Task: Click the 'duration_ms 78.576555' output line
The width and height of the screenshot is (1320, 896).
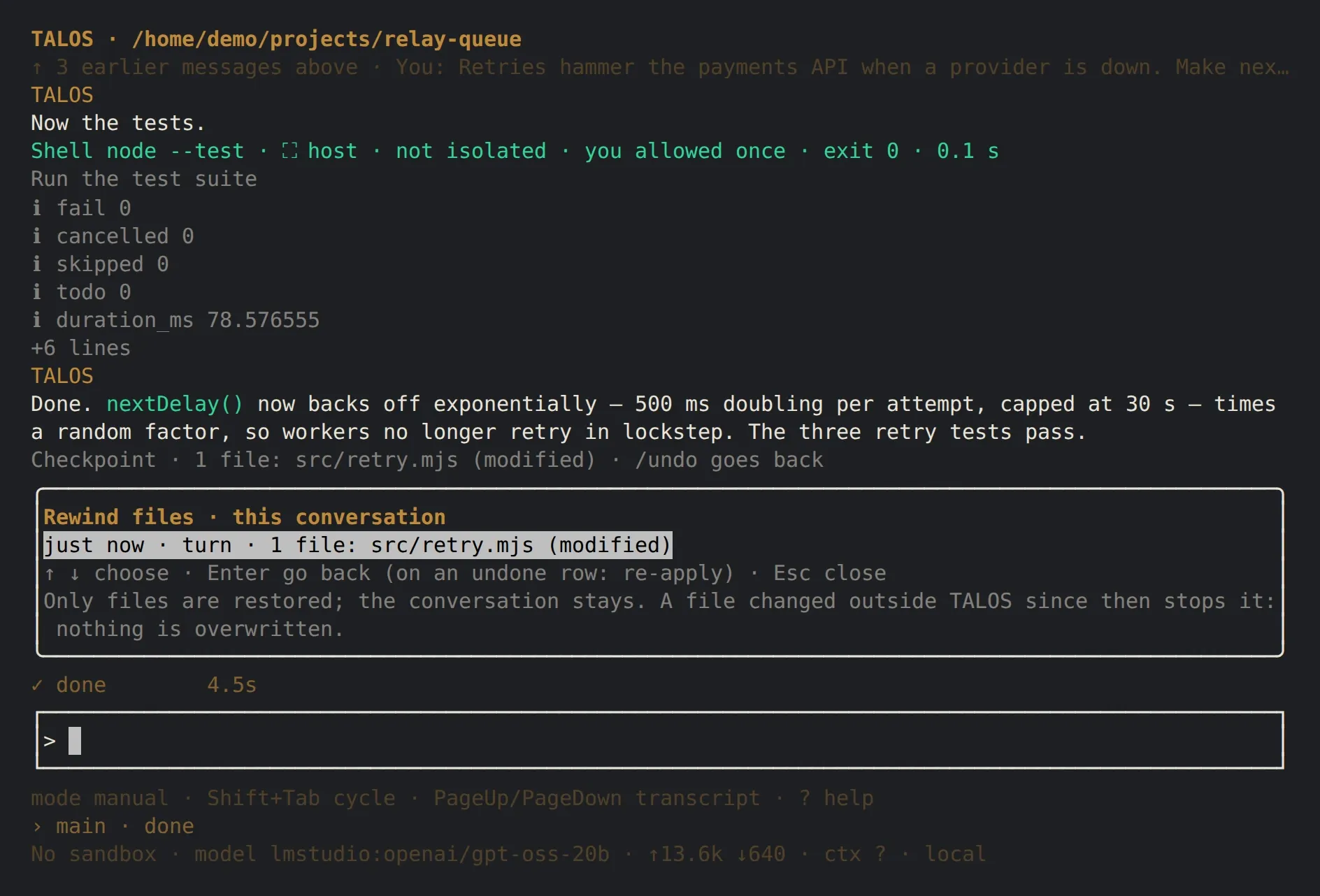Action: pyautogui.click(x=175, y=320)
